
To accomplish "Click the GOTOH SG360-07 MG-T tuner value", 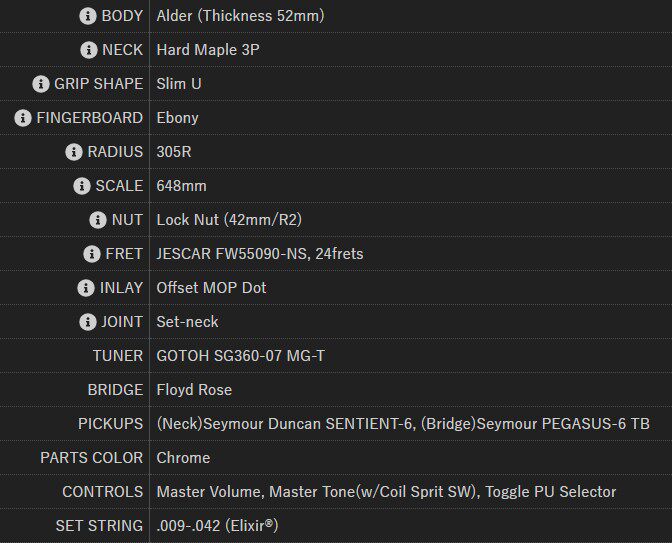I will (x=240, y=356).
